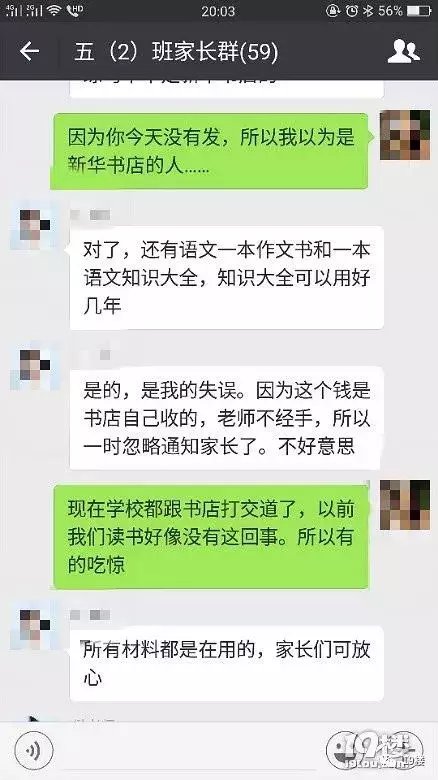This screenshot has width=438, height=780.
Task: Tap the emoji icon beside message field
Action: (x=345, y=749)
